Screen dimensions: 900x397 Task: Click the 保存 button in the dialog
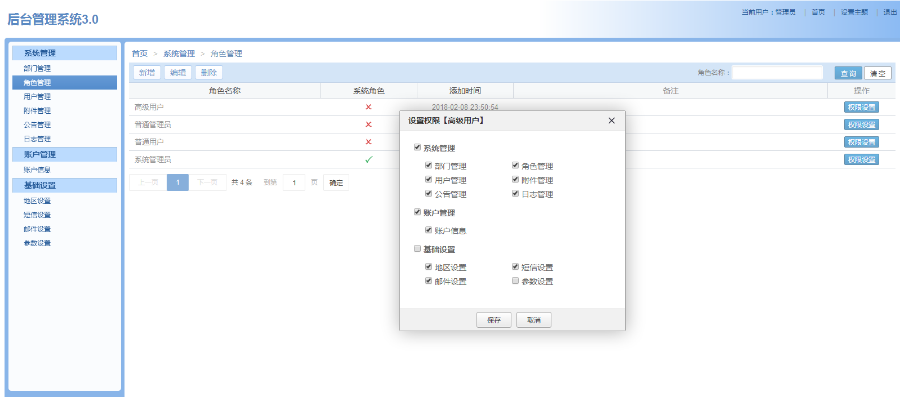(x=494, y=320)
